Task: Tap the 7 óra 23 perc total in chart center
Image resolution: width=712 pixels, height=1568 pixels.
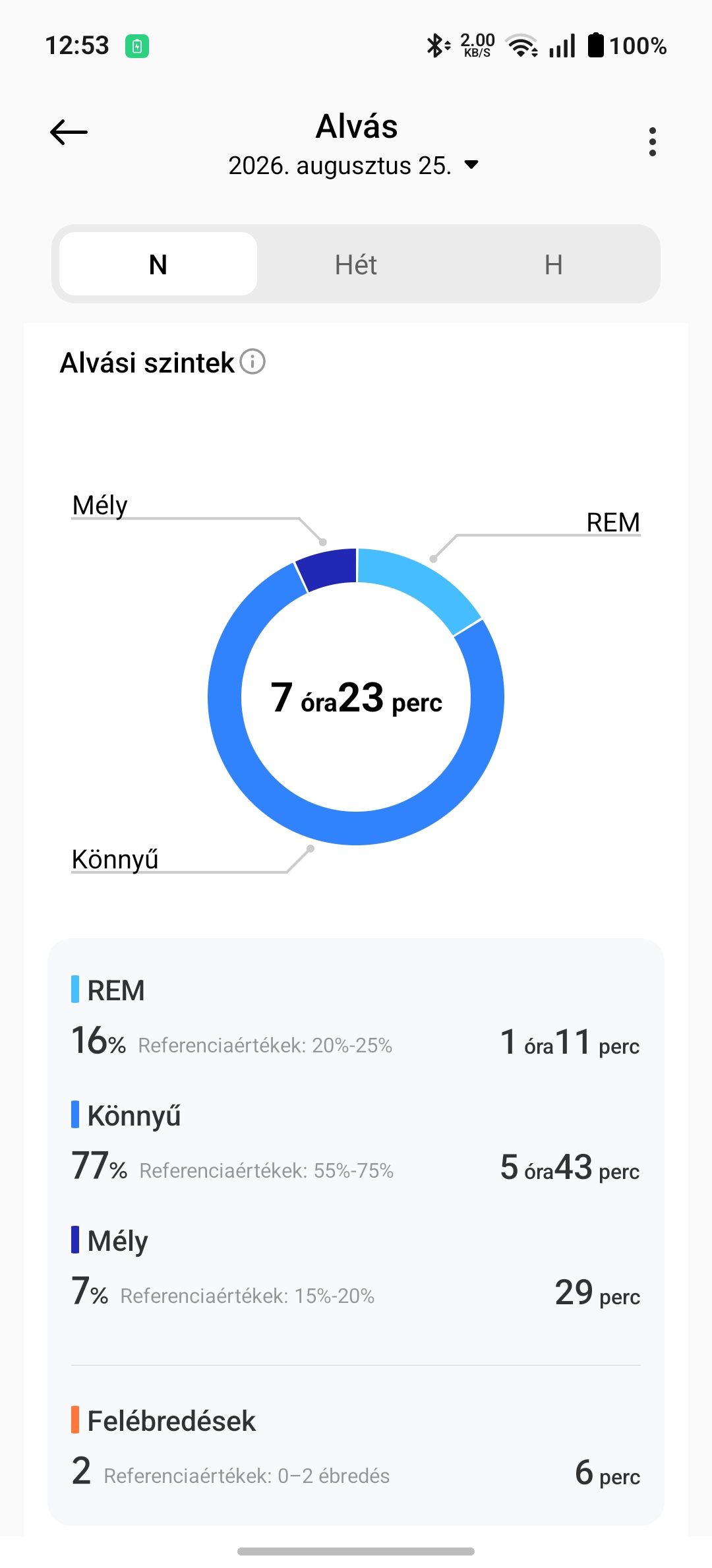Action: 356,698
